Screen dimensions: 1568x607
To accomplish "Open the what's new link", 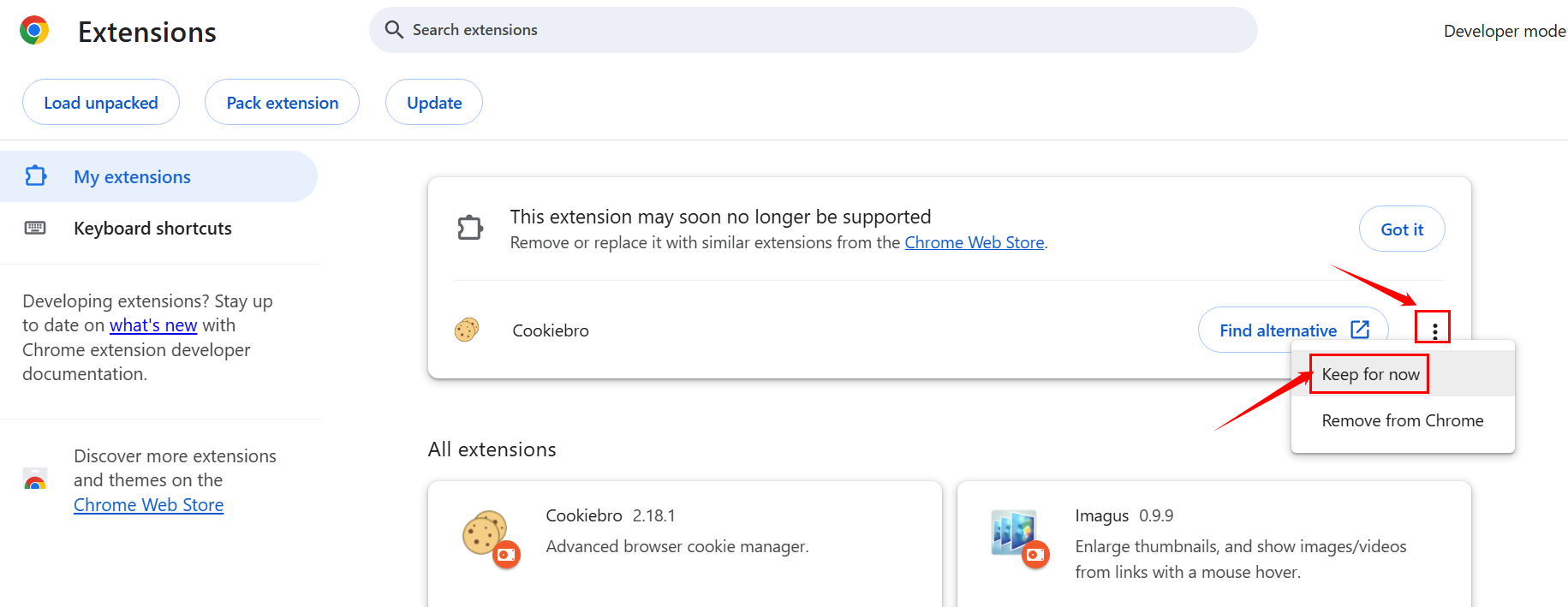I will click(x=153, y=325).
